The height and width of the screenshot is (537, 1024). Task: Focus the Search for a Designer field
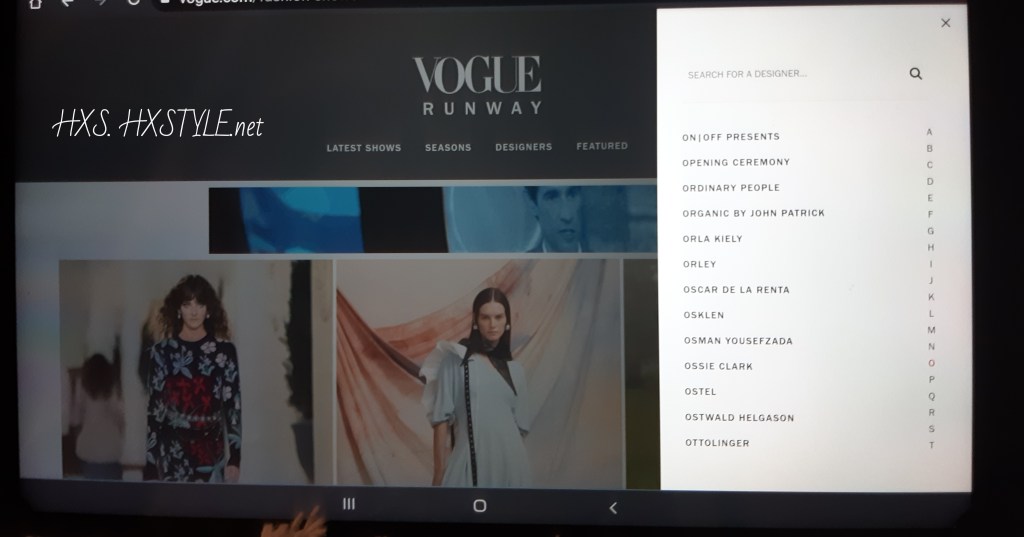pos(790,75)
